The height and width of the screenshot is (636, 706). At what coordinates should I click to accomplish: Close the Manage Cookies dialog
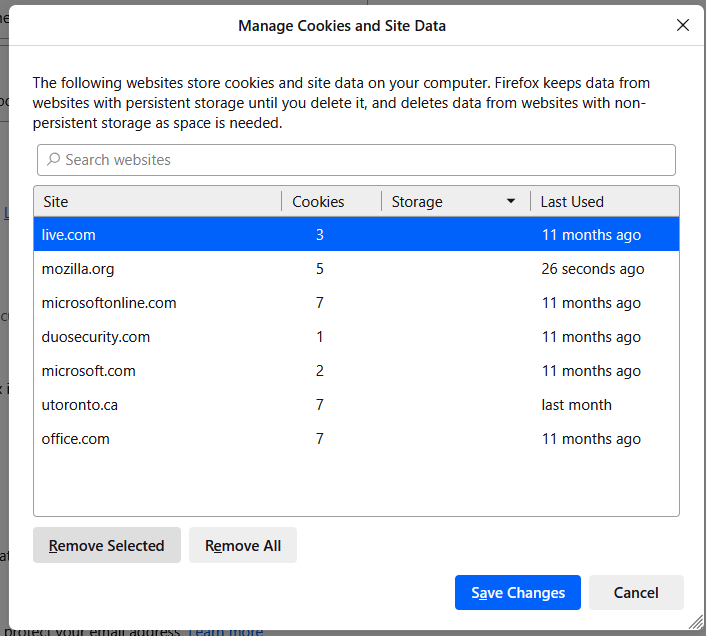pos(683,26)
